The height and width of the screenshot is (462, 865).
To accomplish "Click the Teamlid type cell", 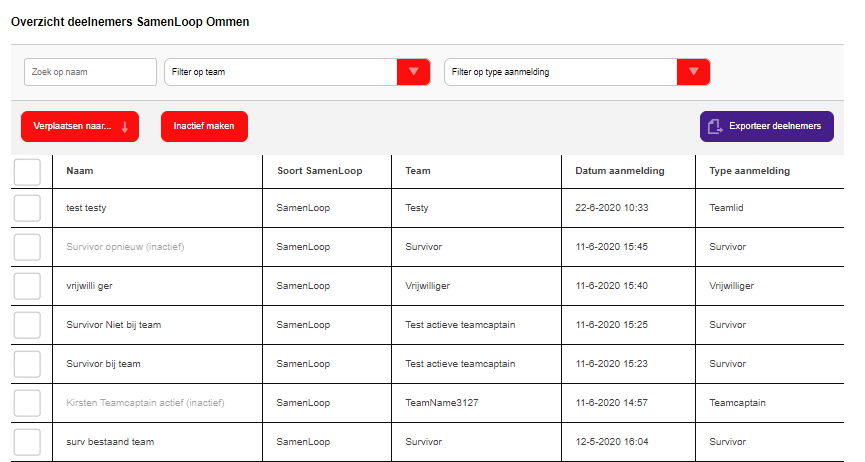I will point(726,208).
